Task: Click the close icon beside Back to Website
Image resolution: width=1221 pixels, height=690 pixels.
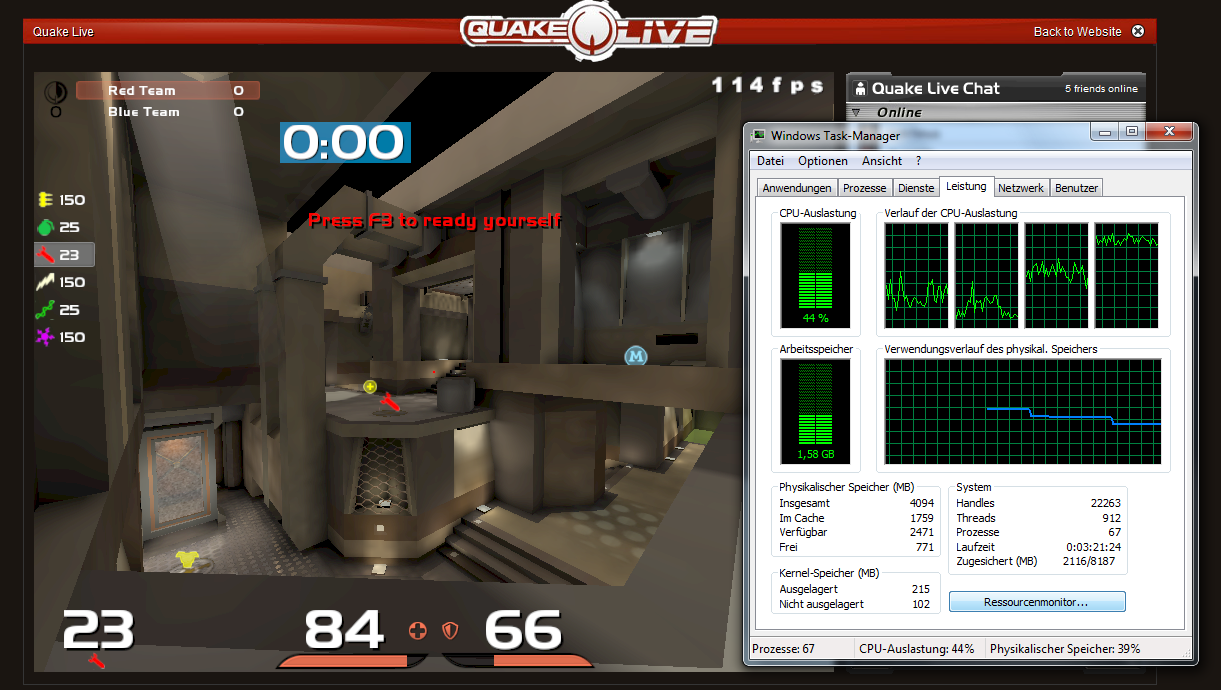Action: tap(1137, 32)
